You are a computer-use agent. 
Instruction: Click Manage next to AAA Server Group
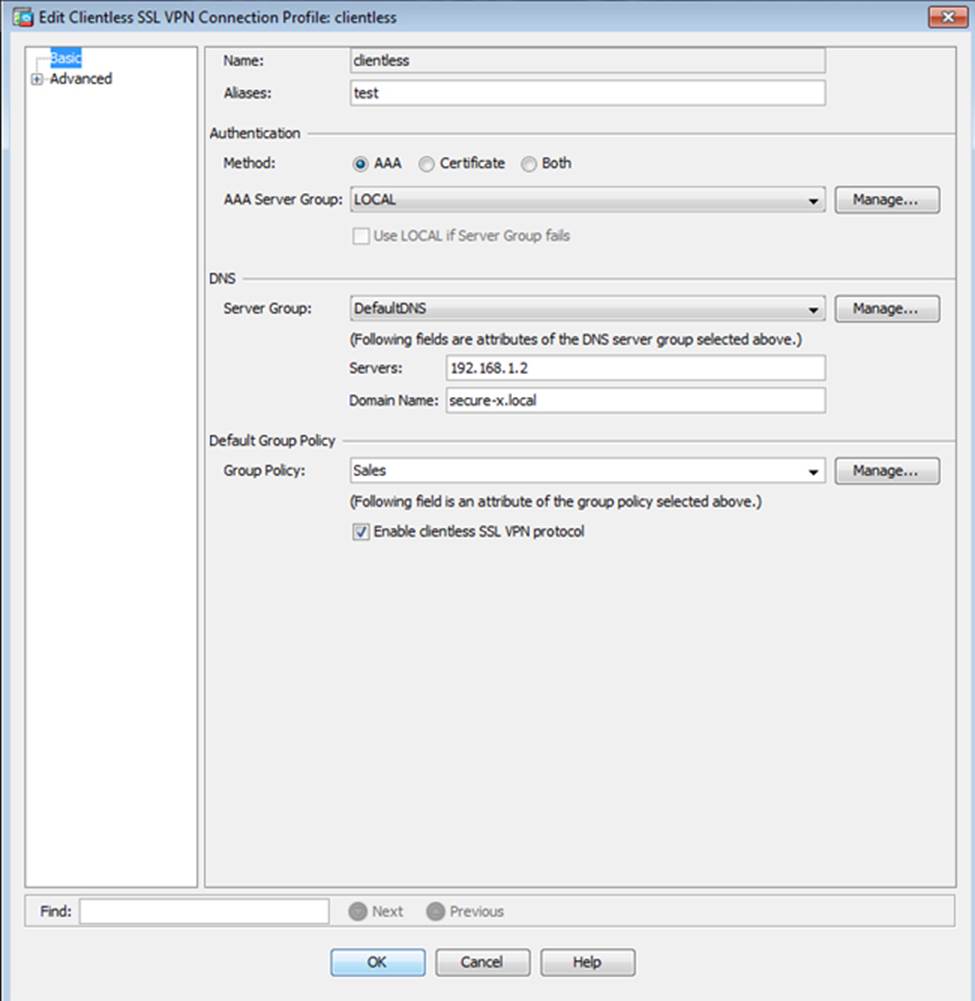(886, 200)
